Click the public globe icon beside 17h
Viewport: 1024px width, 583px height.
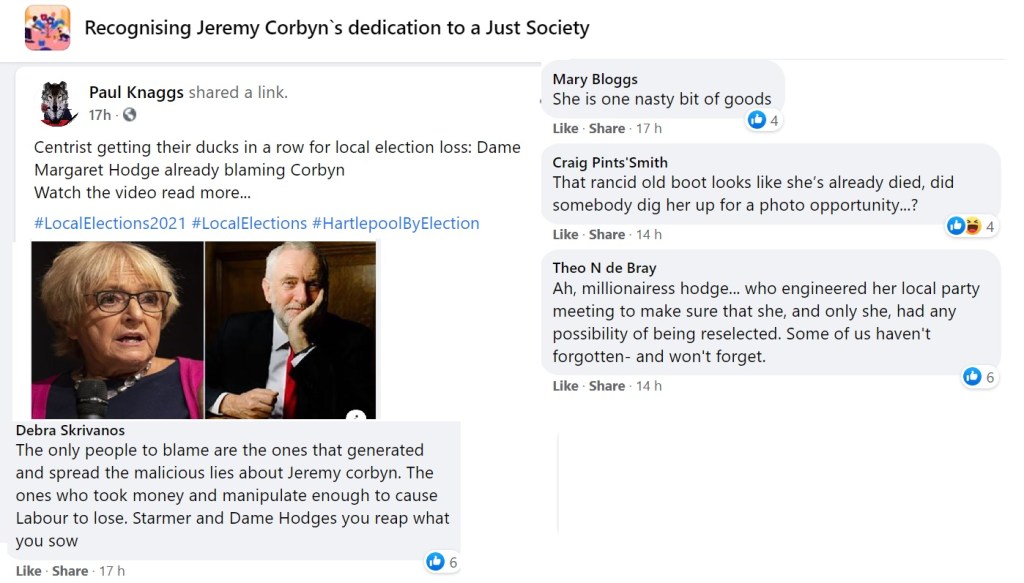coord(129,115)
